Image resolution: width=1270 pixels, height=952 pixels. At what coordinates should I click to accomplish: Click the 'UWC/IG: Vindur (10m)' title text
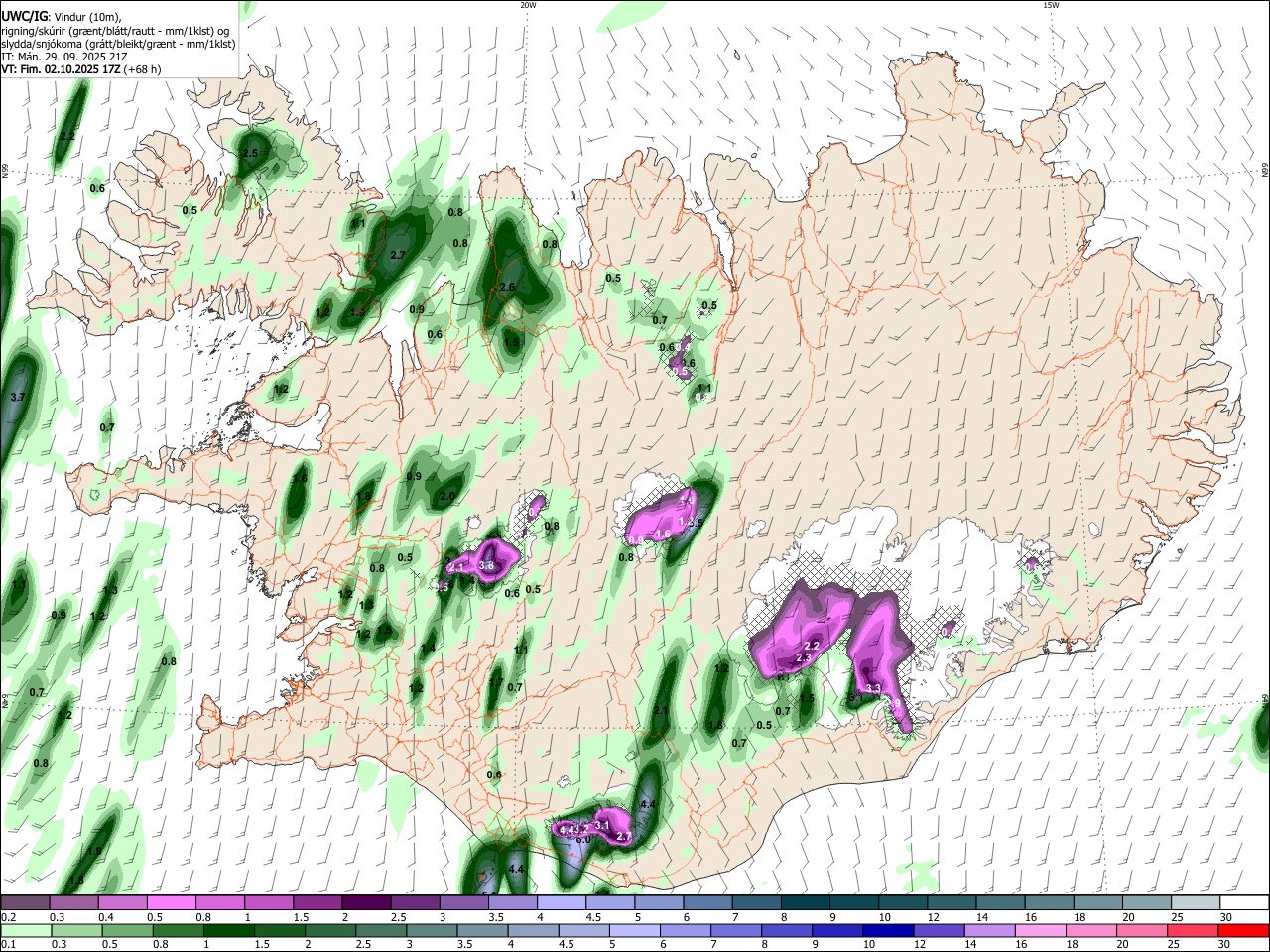click(61, 17)
